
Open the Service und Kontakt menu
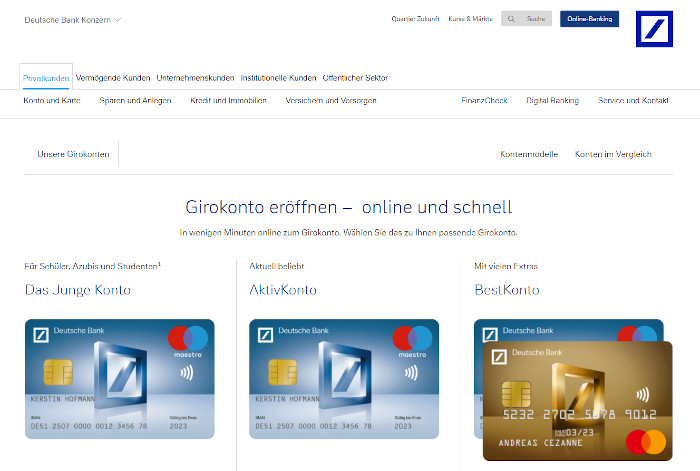[633, 100]
